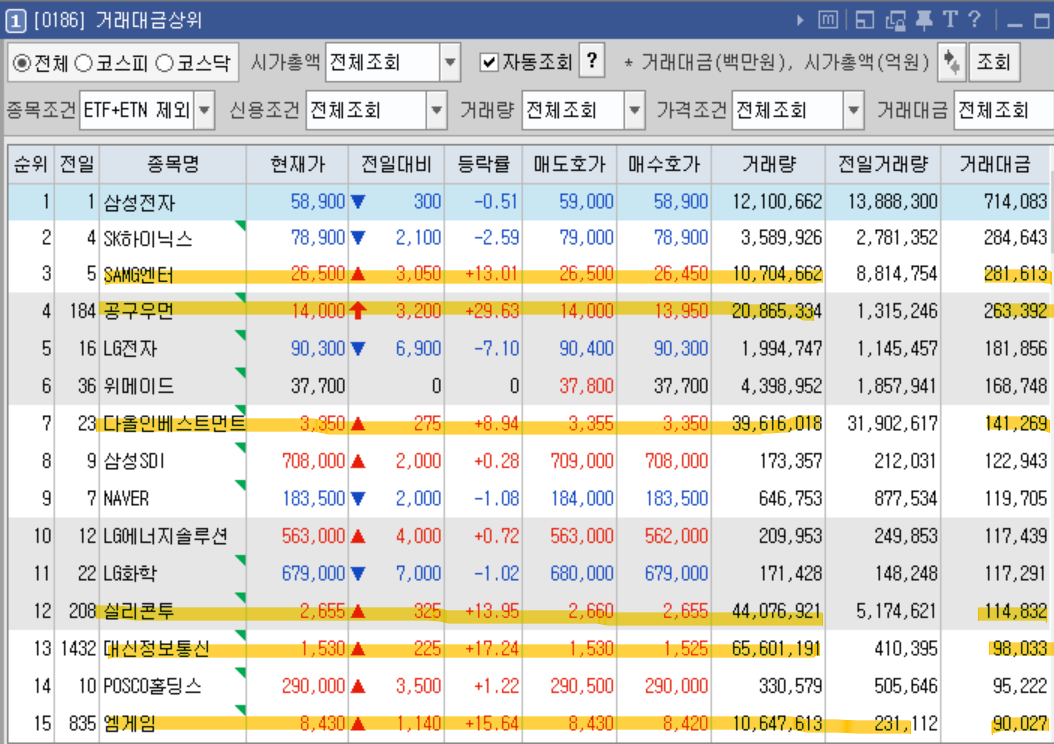The image size is (1054, 744).
Task: Click LG화학 bid price 679,000
Action: pyautogui.click(x=676, y=574)
